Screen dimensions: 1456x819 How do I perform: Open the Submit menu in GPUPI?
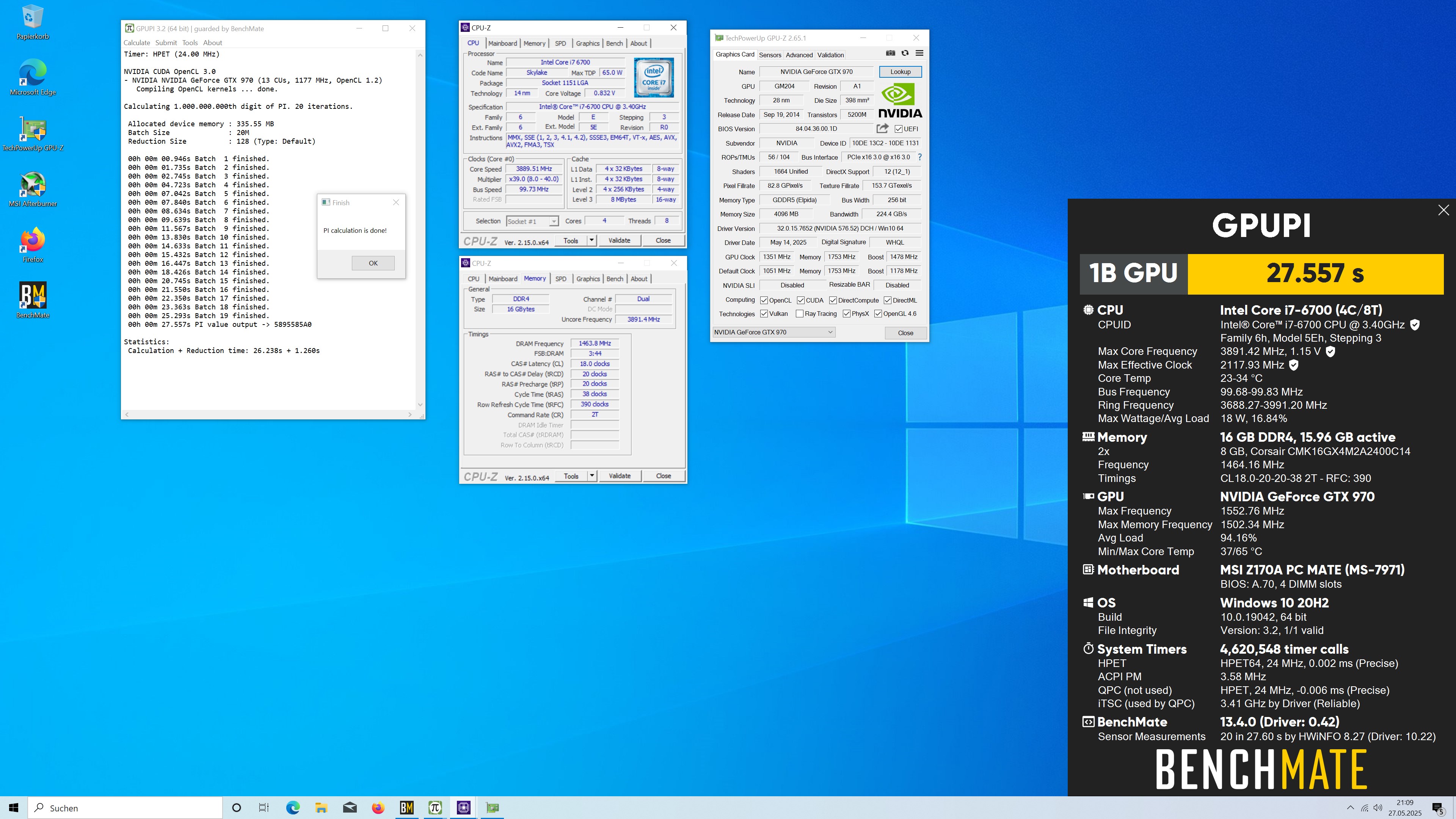click(x=166, y=42)
